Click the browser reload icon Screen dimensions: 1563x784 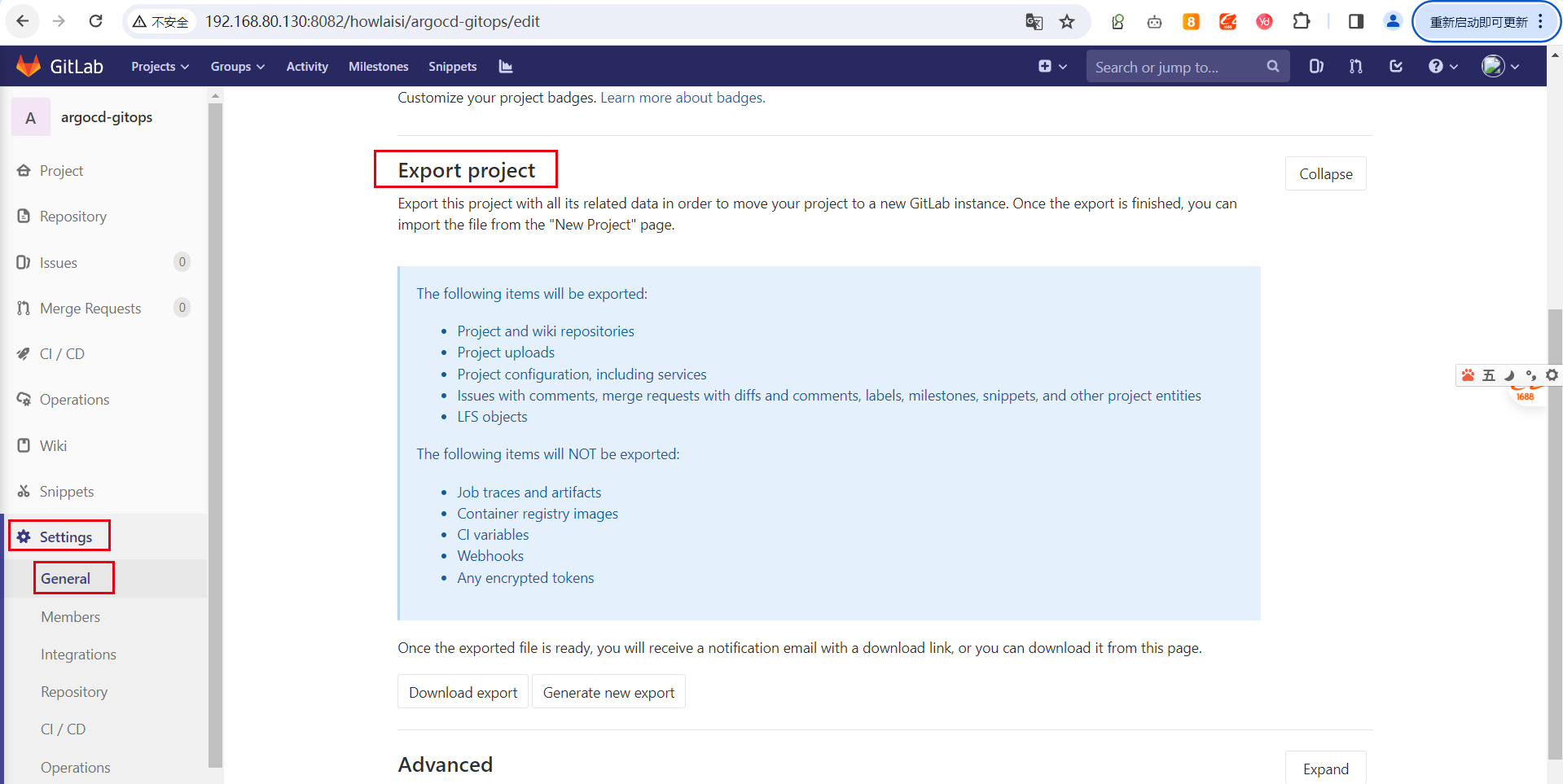(x=95, y=21)
